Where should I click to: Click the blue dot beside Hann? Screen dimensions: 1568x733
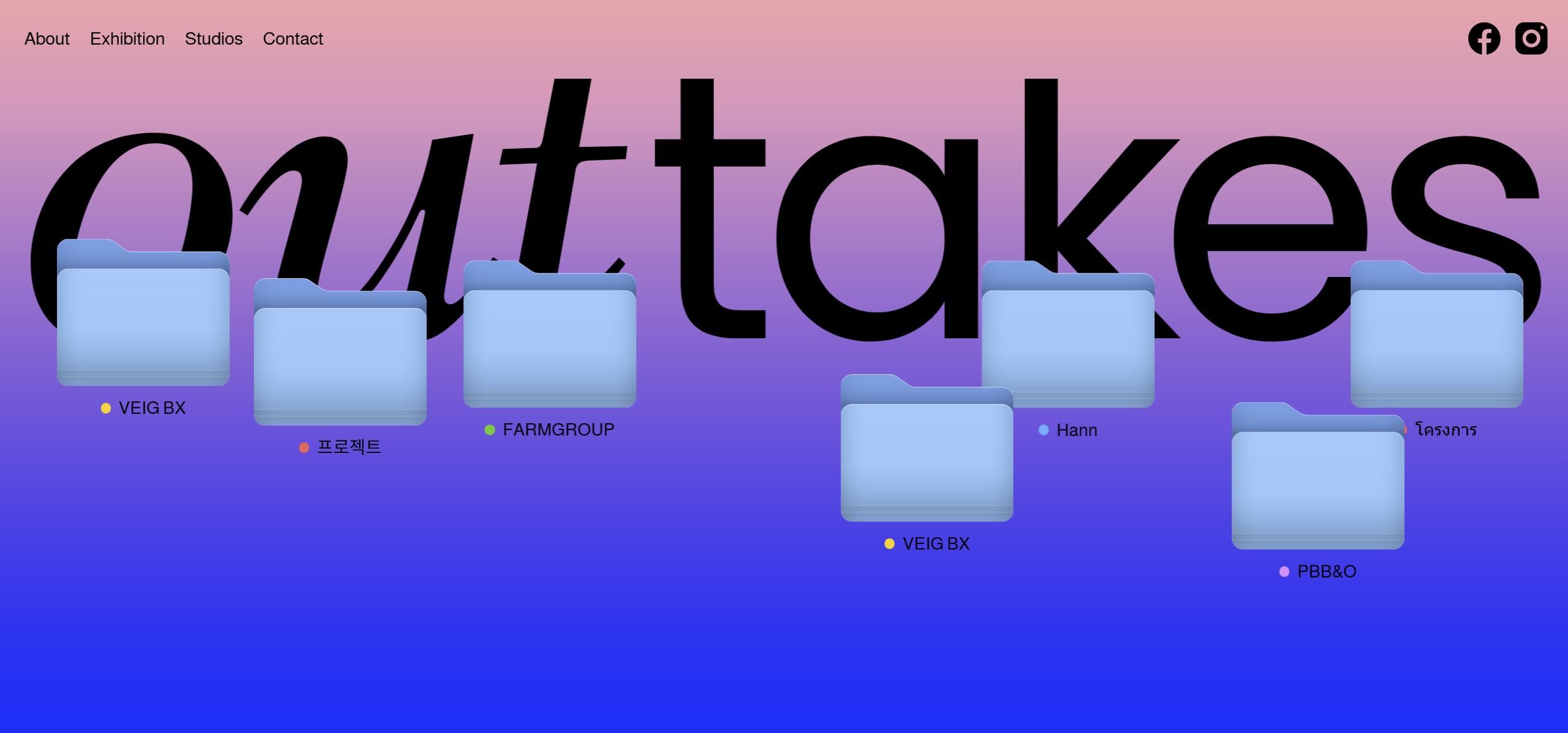[1043, 430]
